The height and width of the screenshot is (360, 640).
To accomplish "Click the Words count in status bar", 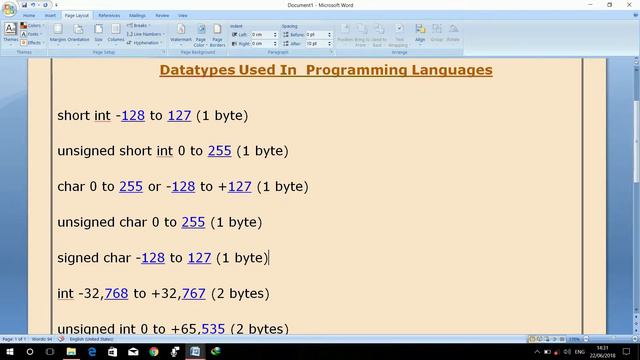I will click(x=42, y=339).
